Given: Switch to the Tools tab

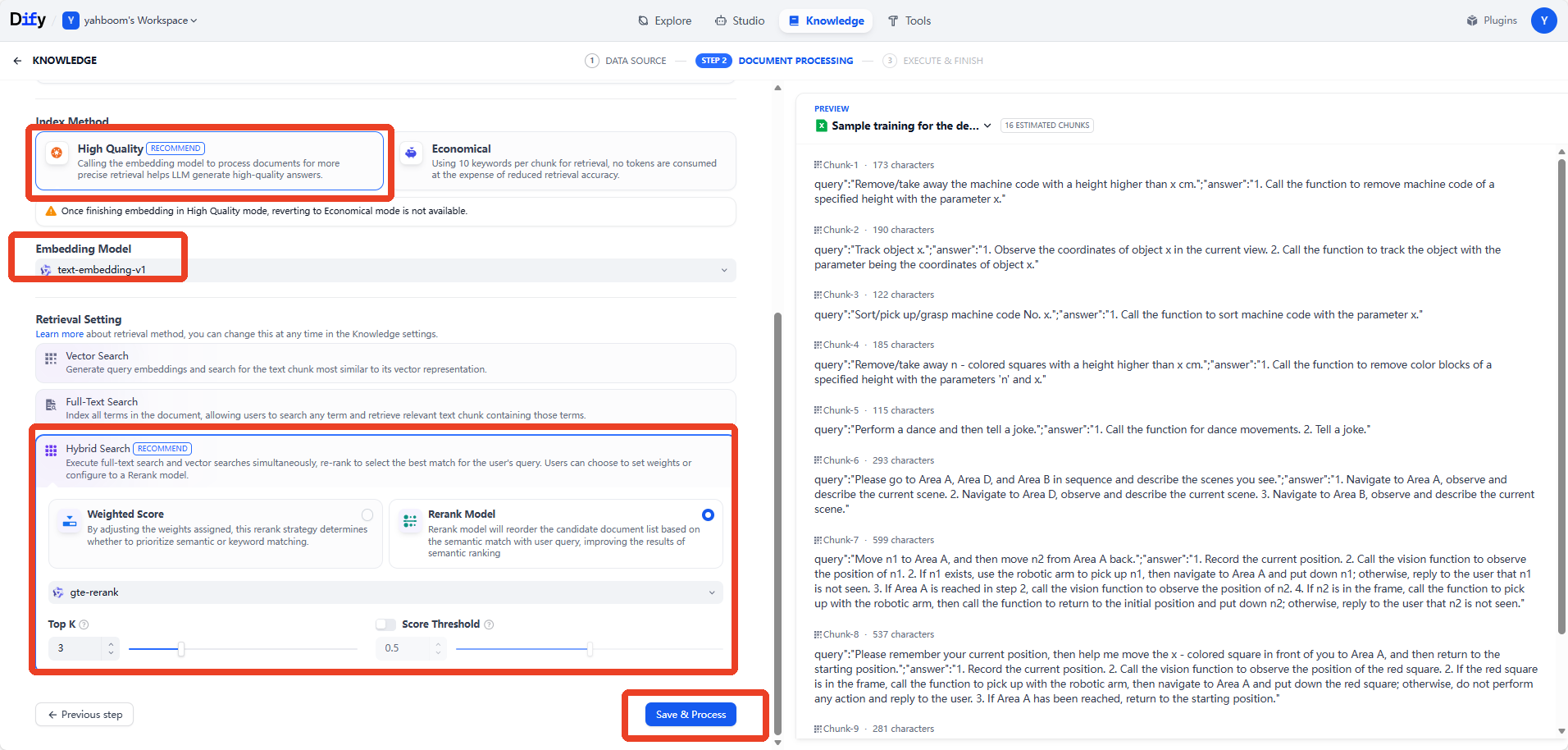Looking at the screenshot, I should [909, 21].
